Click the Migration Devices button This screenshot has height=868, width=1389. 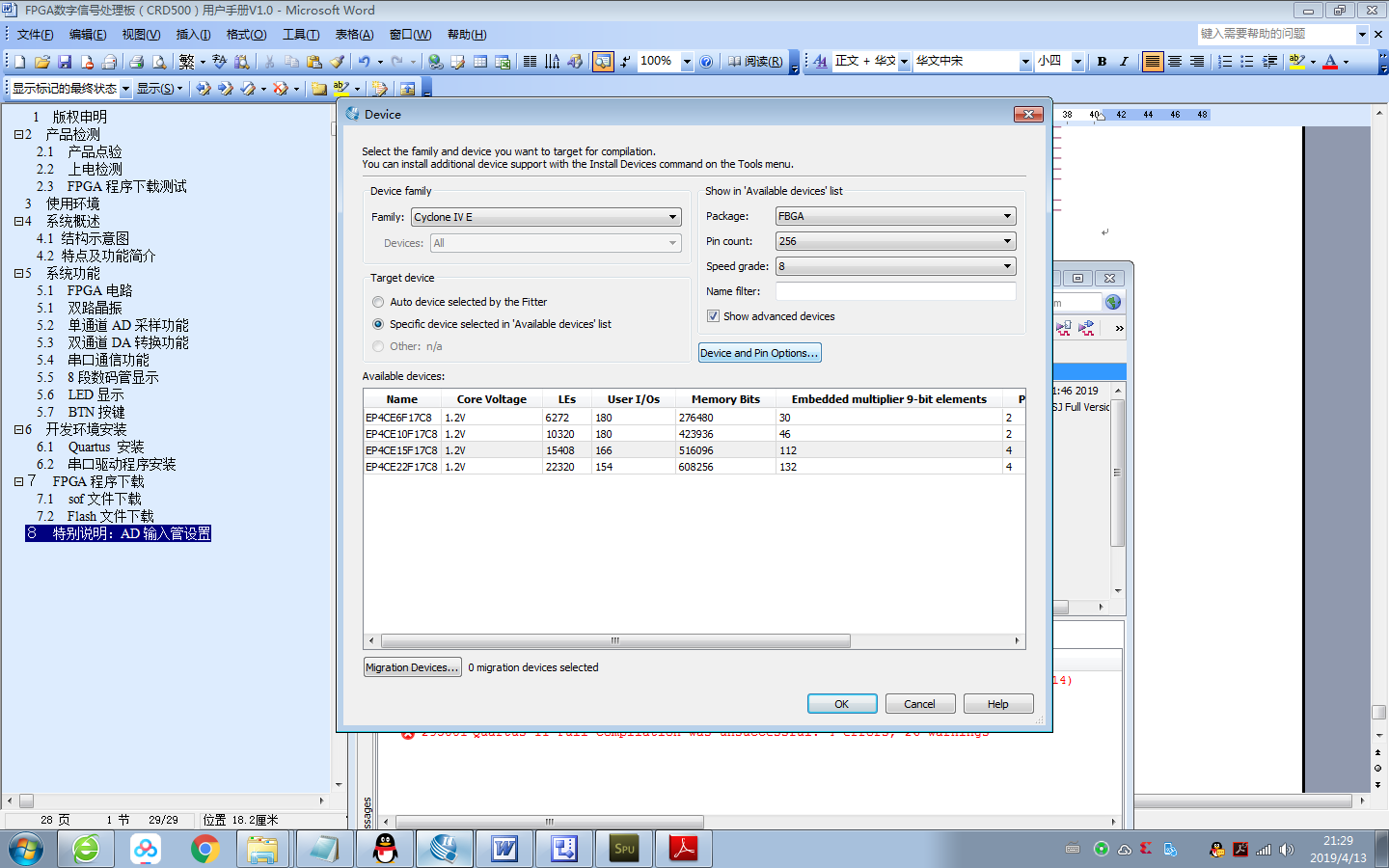(412, 666)
